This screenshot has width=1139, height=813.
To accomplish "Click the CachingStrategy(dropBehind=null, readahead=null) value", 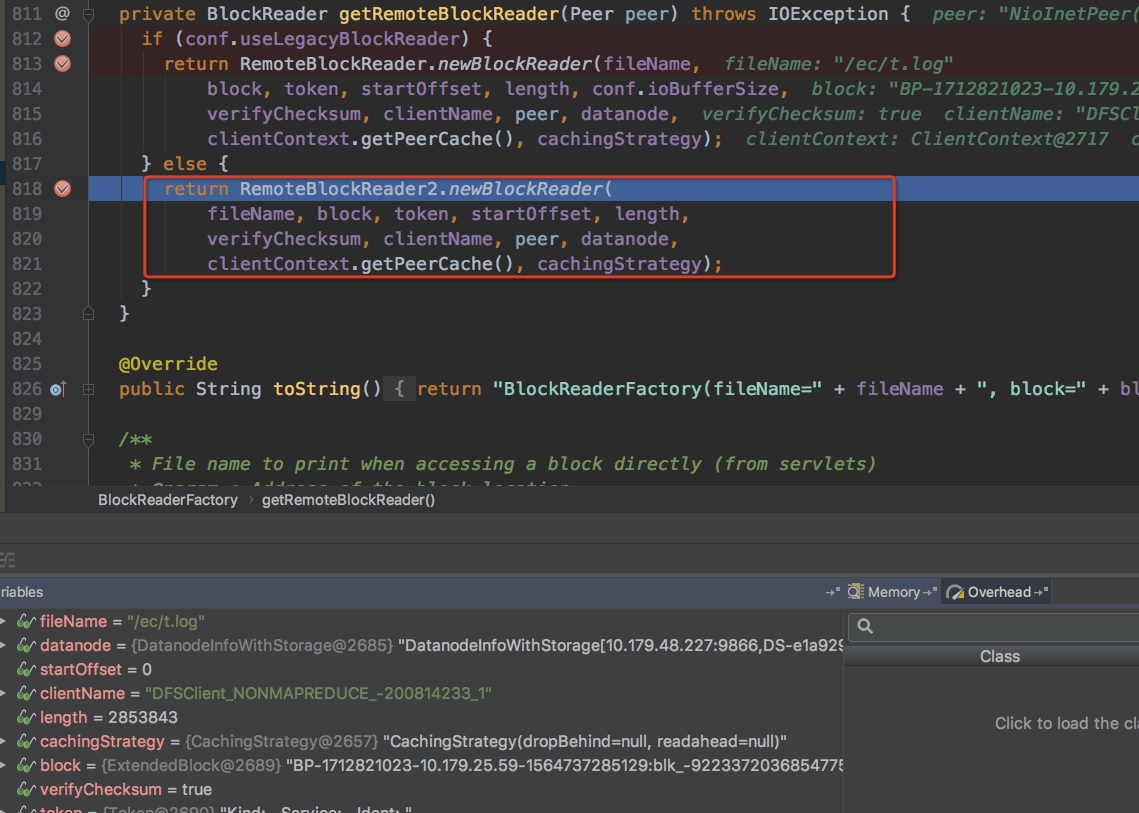I will pyautogui.click(x=585, y=741).
